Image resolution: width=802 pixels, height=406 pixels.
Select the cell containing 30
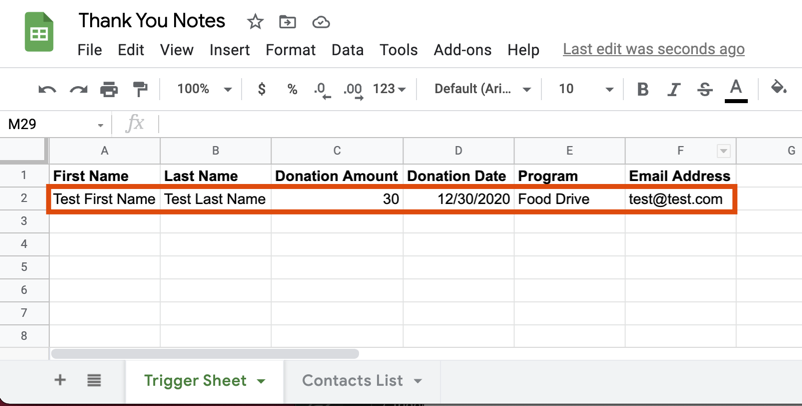click(337, 199)
